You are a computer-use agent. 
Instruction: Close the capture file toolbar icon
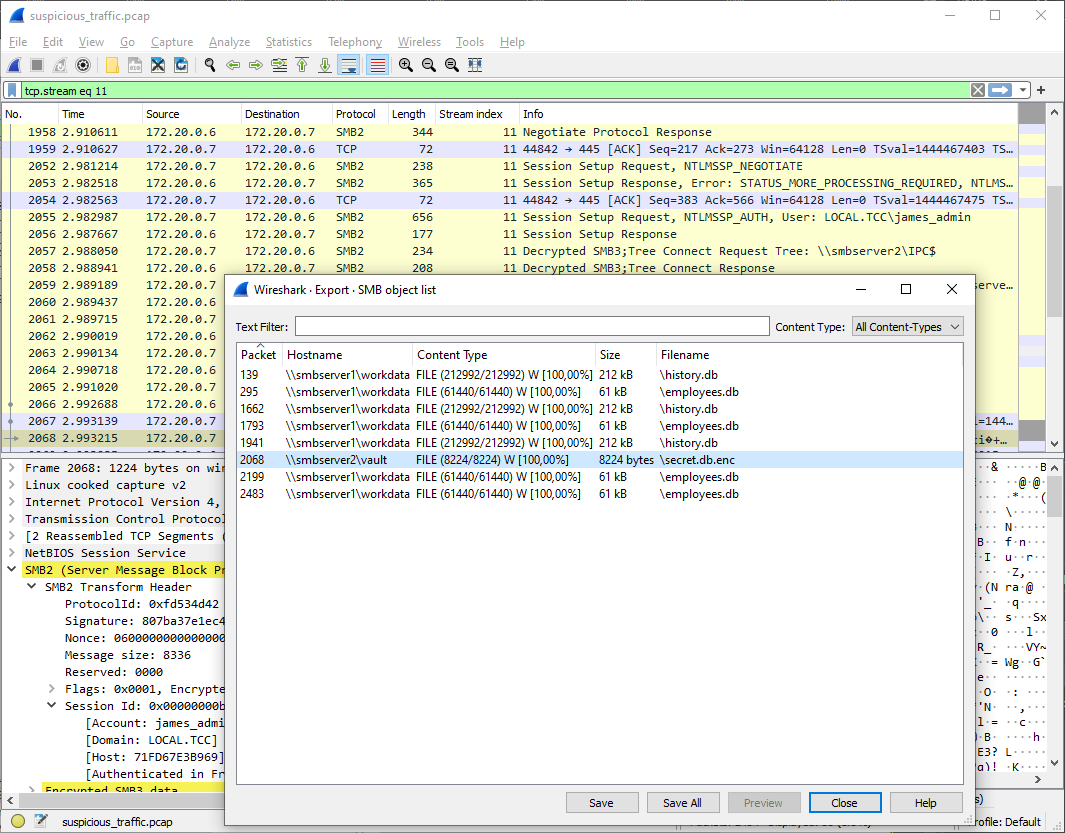pyautogui.click(x=158, y=65)
